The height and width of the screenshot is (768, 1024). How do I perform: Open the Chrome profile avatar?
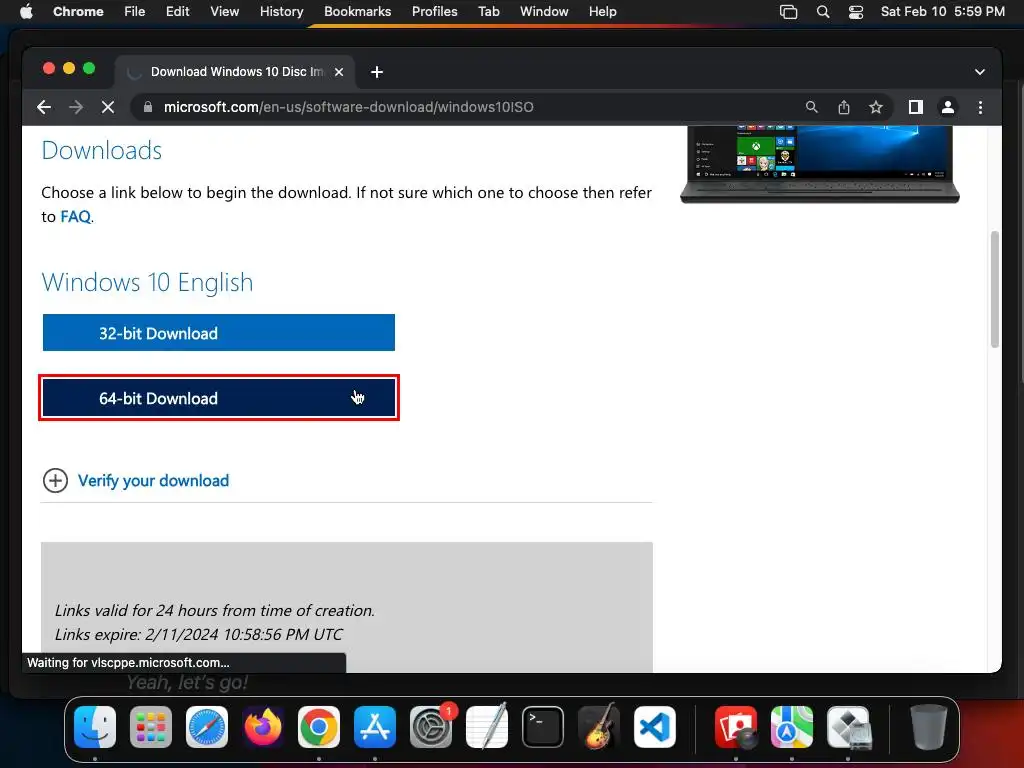tap(948, 107)
